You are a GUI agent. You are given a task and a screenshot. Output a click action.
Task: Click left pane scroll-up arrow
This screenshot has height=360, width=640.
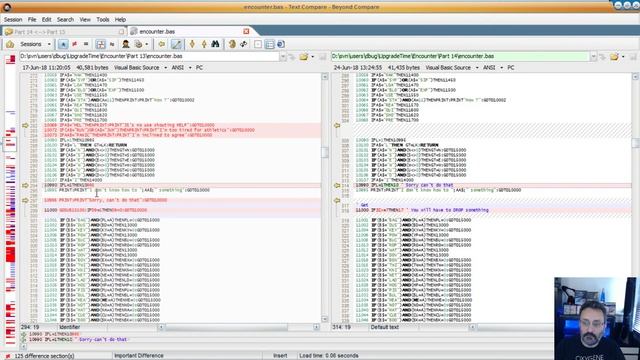(325, 76)
